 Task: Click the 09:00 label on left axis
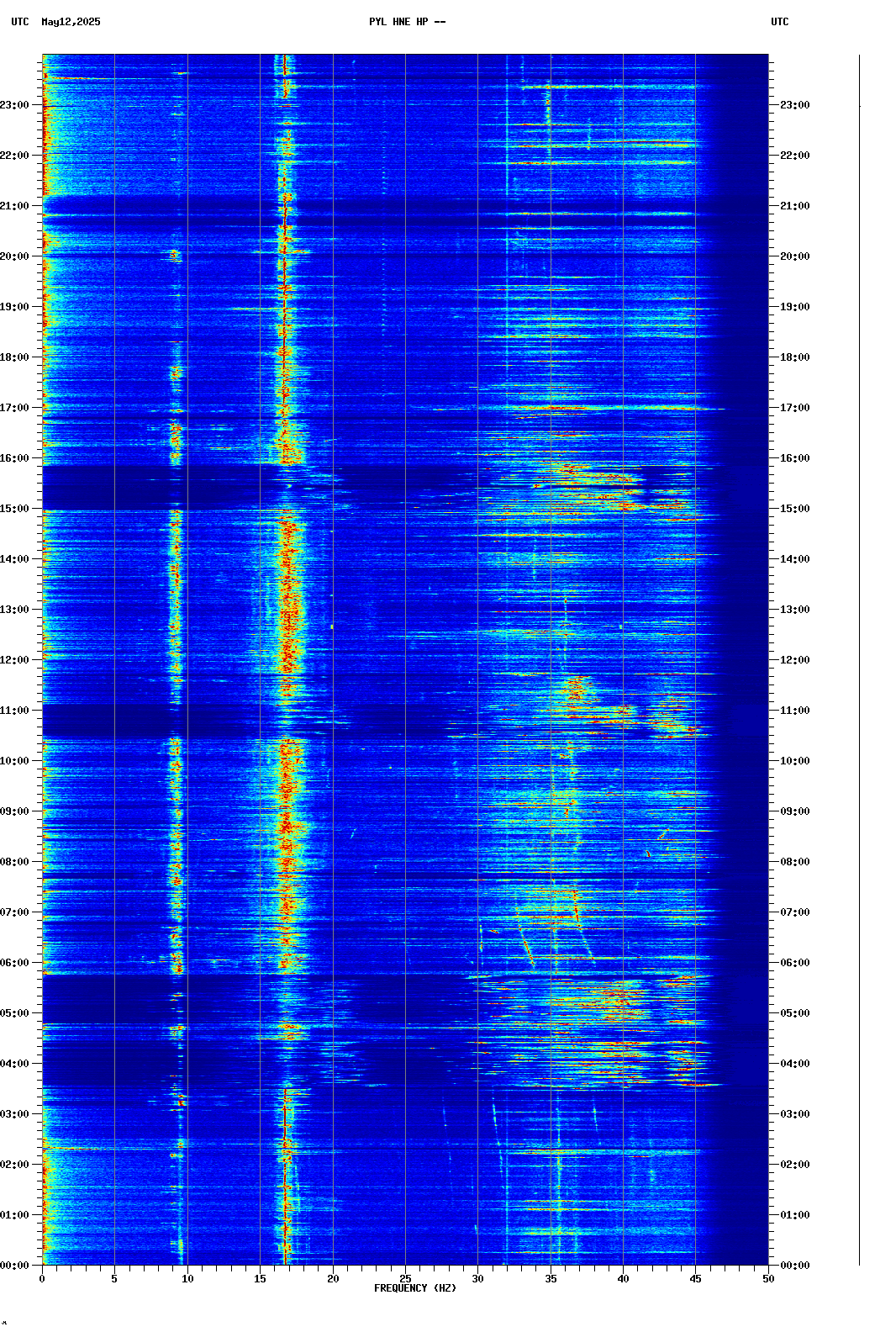(14, 811)
